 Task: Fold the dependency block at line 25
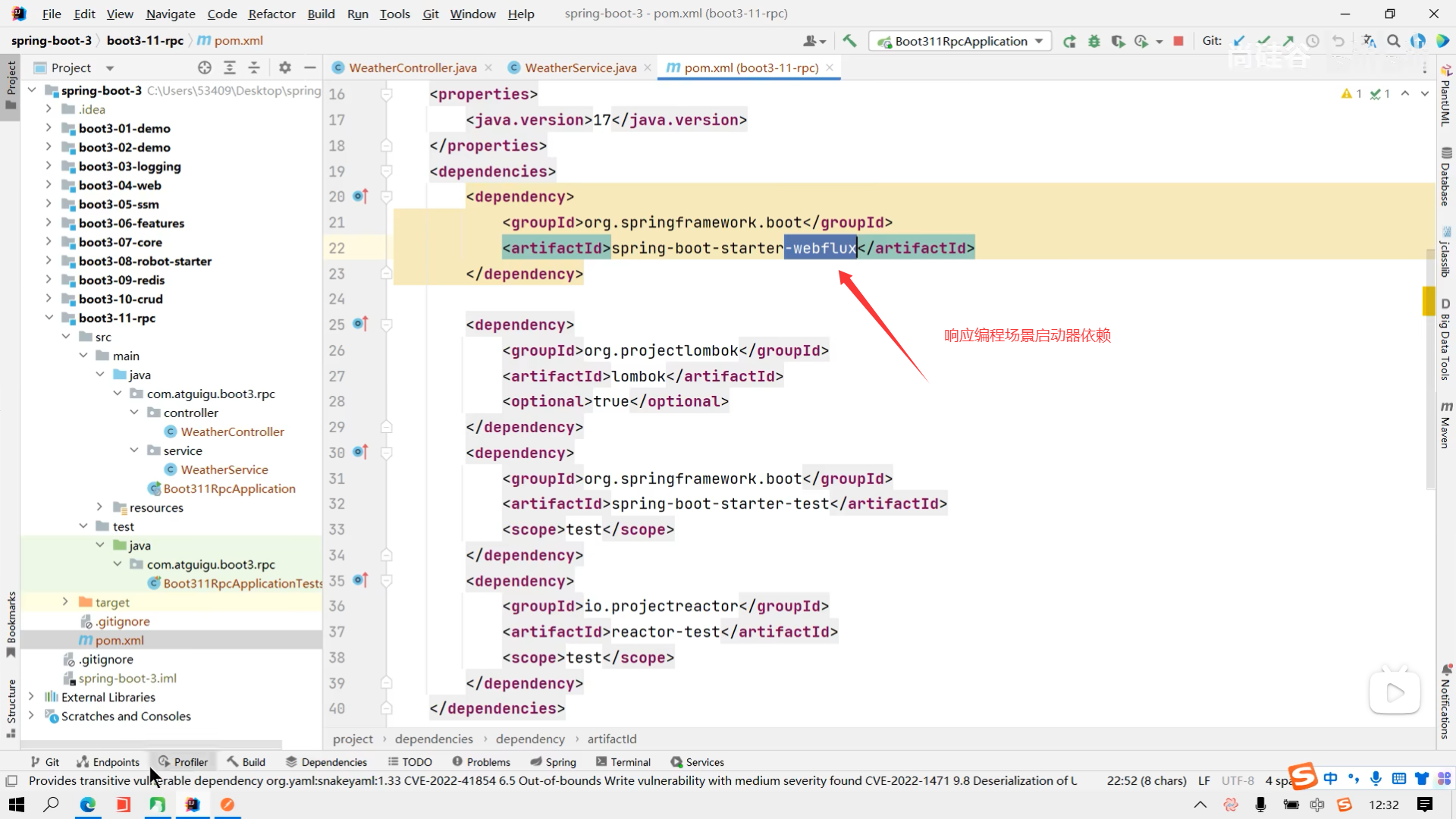[x=386, y=325]
